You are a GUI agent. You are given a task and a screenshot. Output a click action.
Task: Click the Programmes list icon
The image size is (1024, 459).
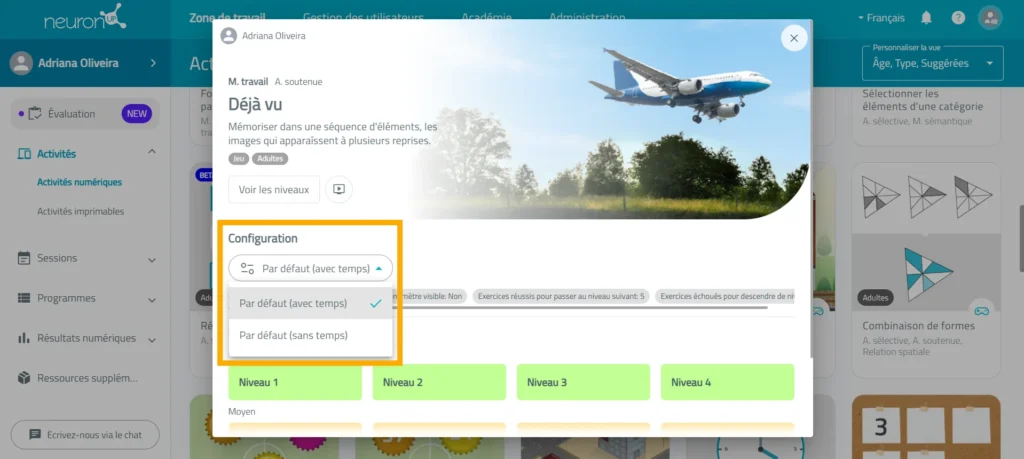24,298
